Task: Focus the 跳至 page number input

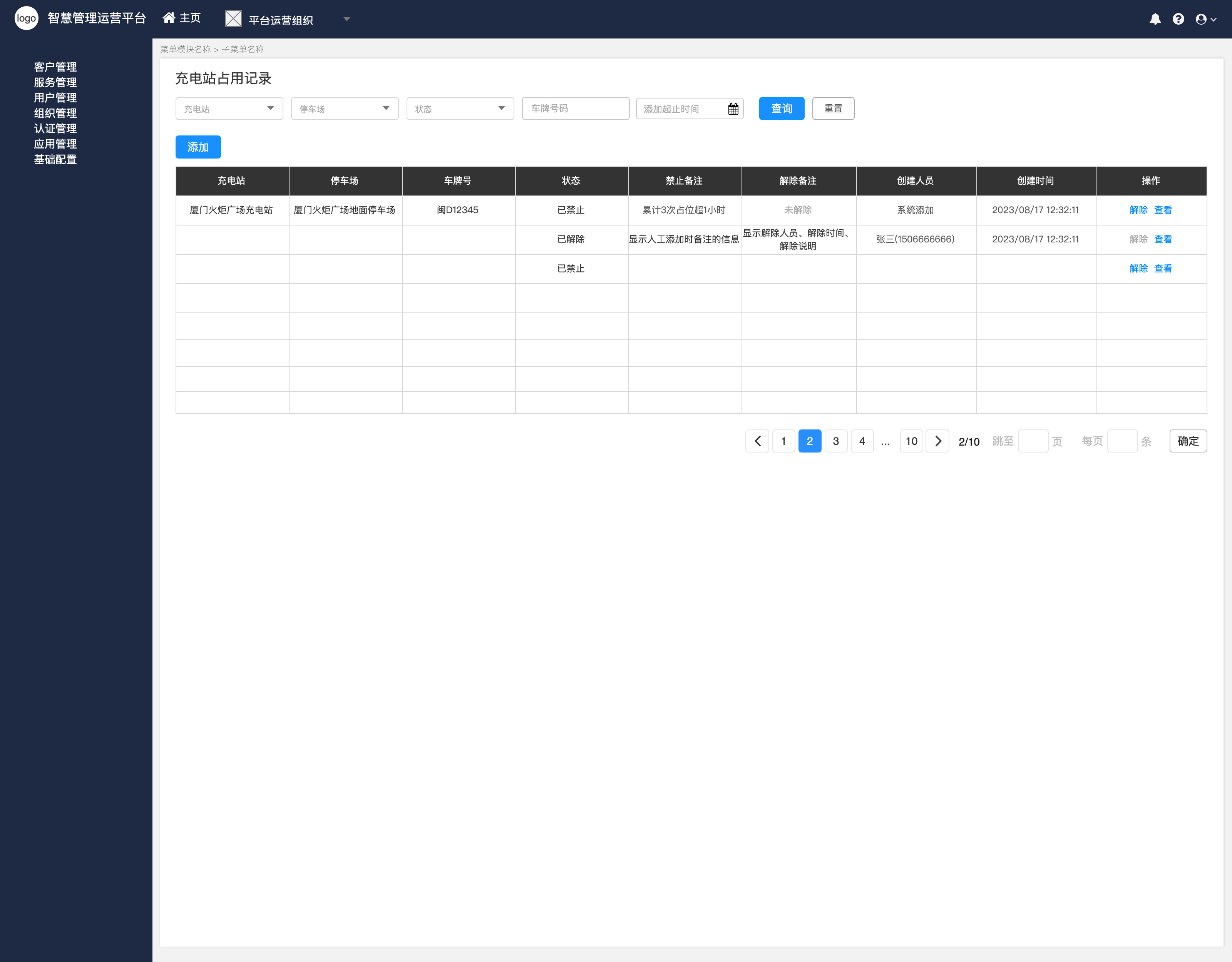Action: [1033, 441]
